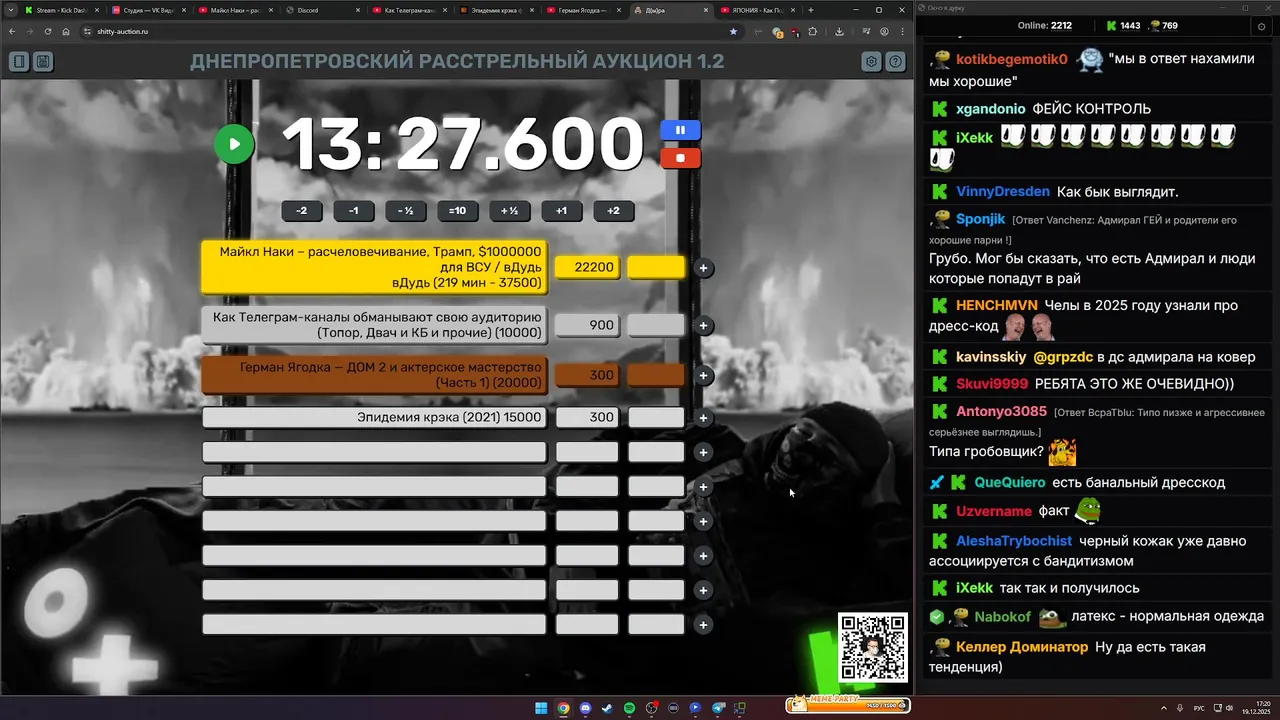
Task: Click username kotikbegemotik0 in chat
Action: [x=1012, y=59]
